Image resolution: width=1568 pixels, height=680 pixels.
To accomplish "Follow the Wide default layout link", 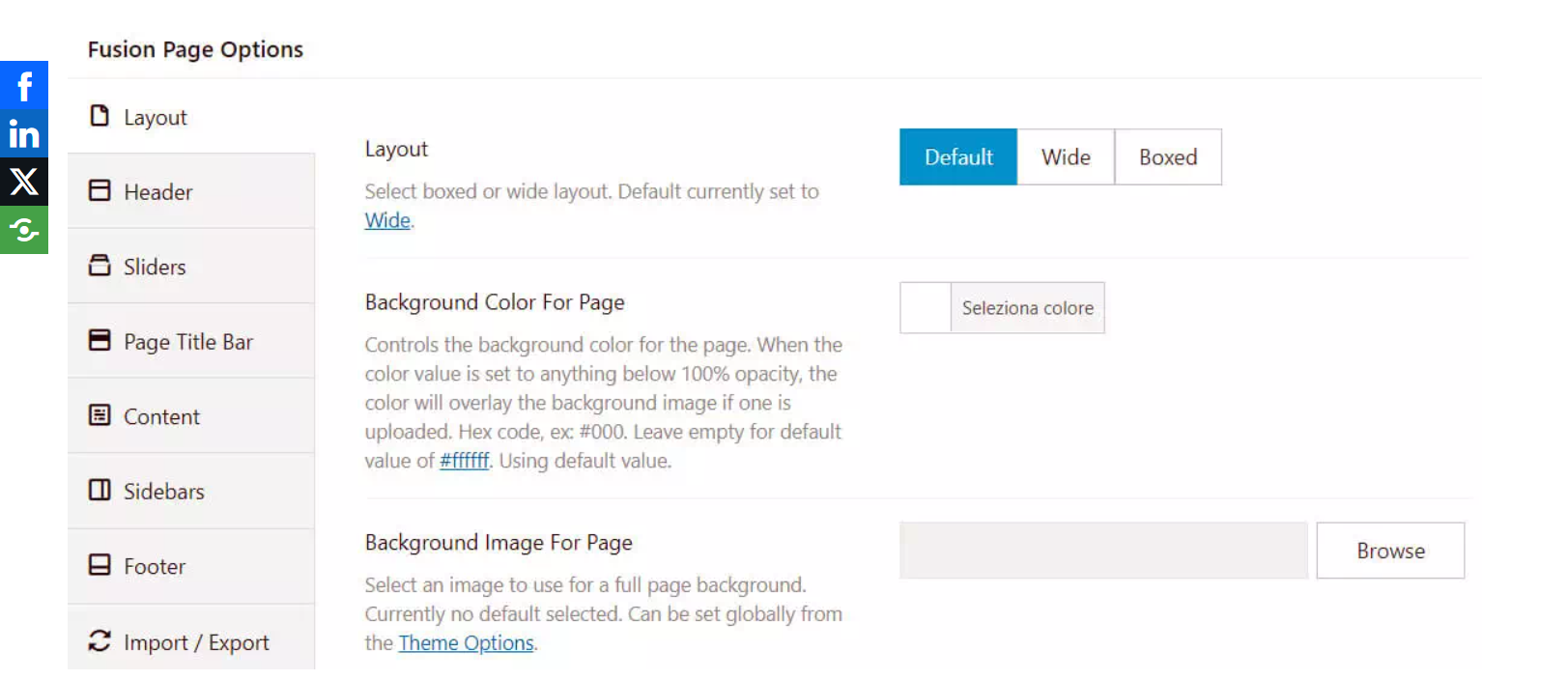I will [387, 220].
